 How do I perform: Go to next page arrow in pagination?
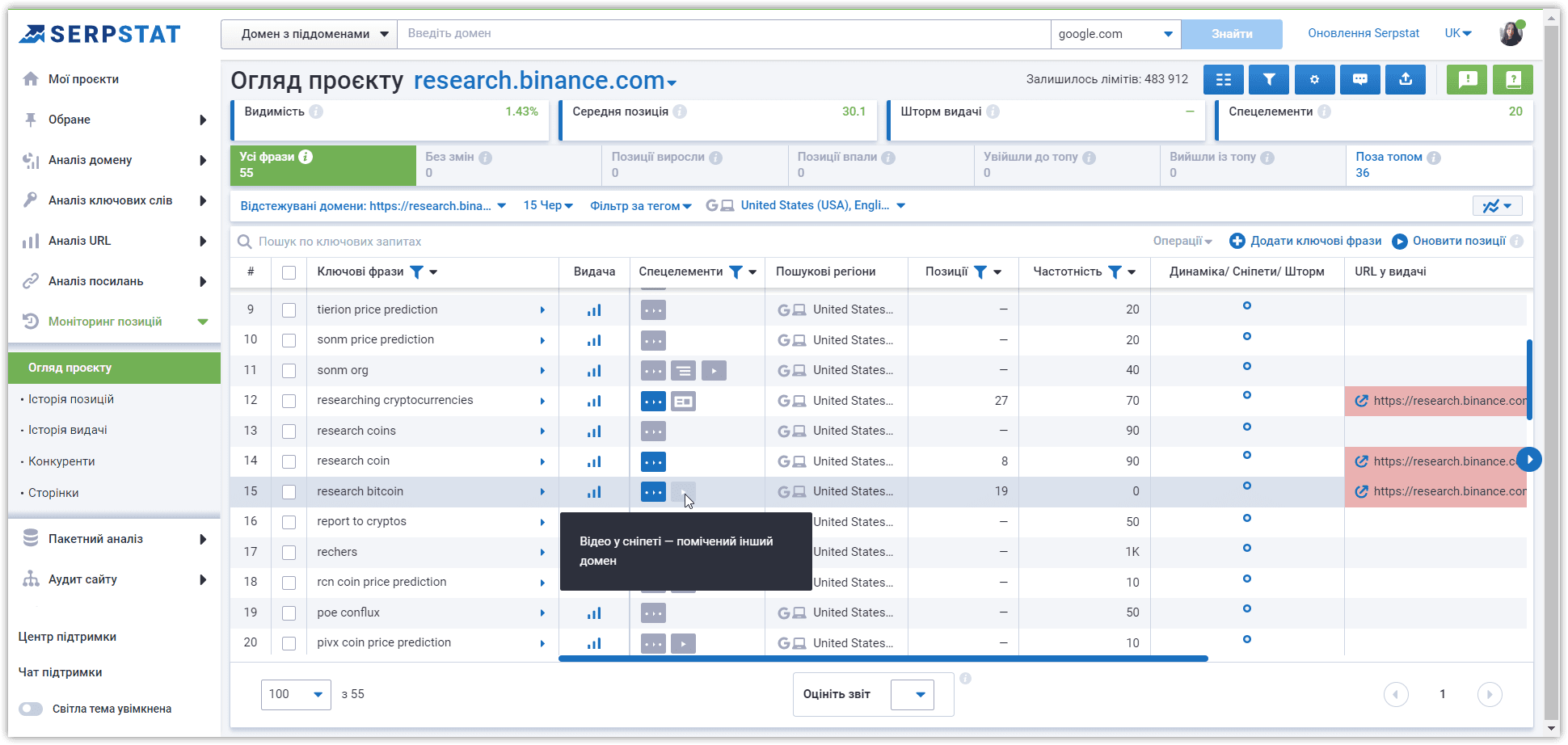coord(1489,694)
